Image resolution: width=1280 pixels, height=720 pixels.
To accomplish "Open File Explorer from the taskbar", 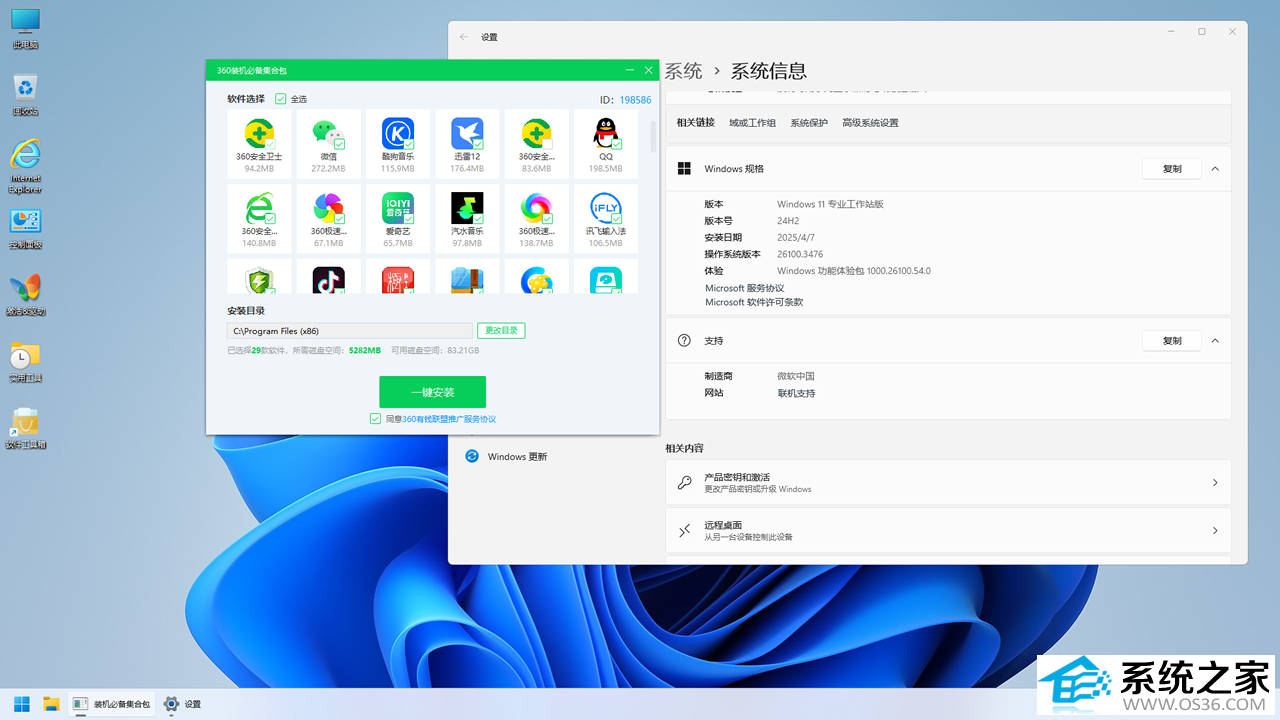I will [x=51, y=704].
